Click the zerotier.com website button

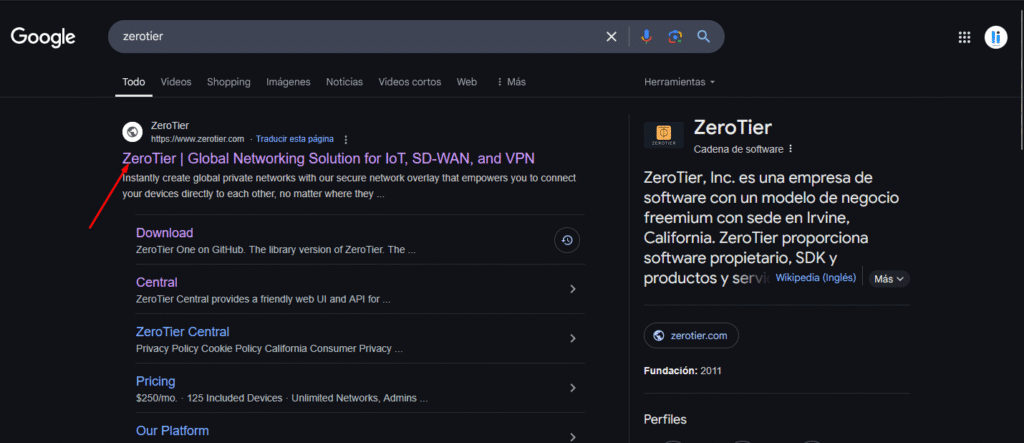coord(691,336)
